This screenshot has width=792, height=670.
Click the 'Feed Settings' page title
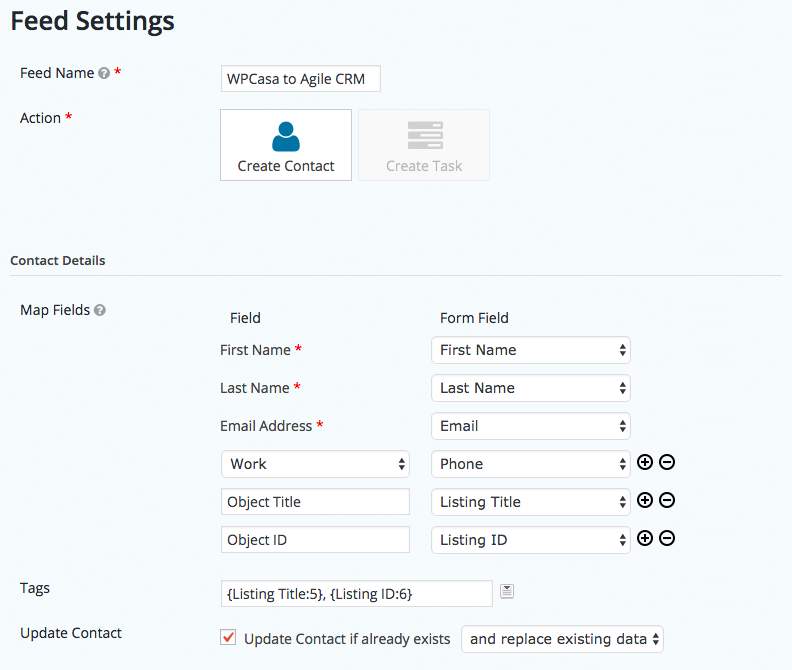click(92, 21)
